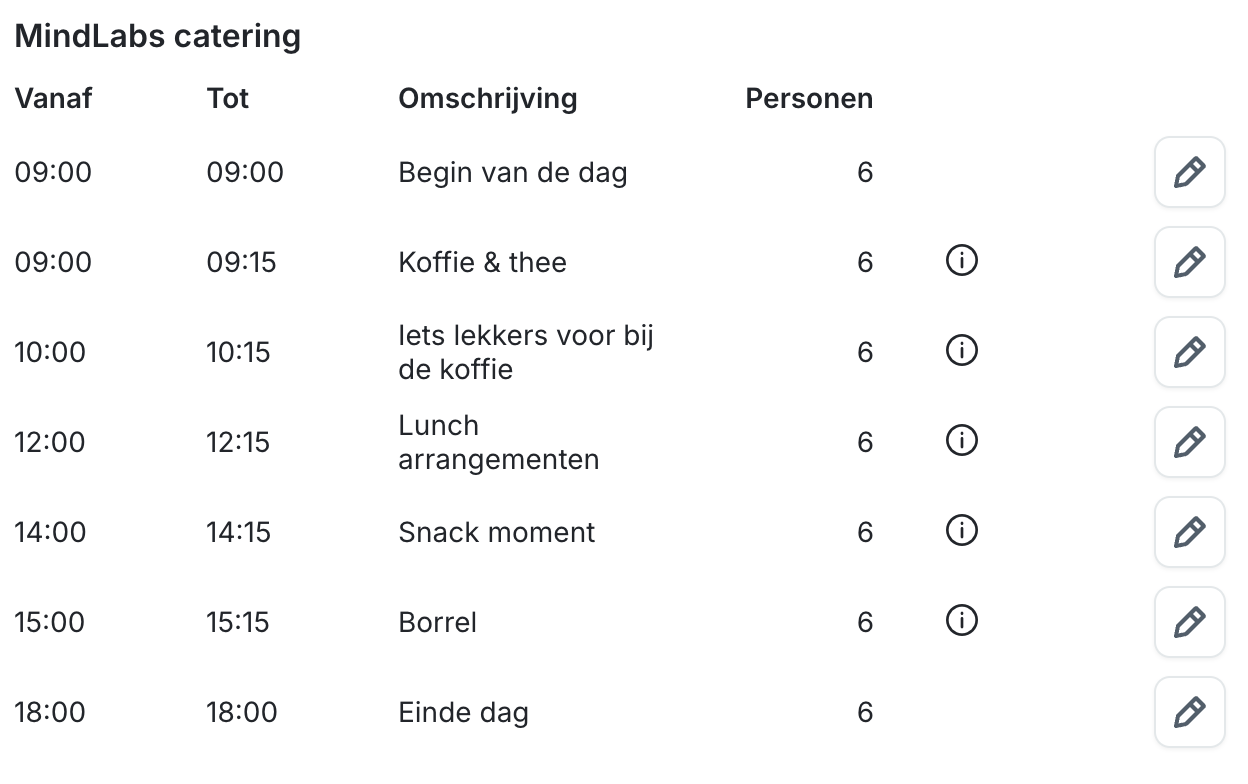Viewport: 1248px width, 784px height.
Task: Click the Personen column header
Action: pos(809,99)
